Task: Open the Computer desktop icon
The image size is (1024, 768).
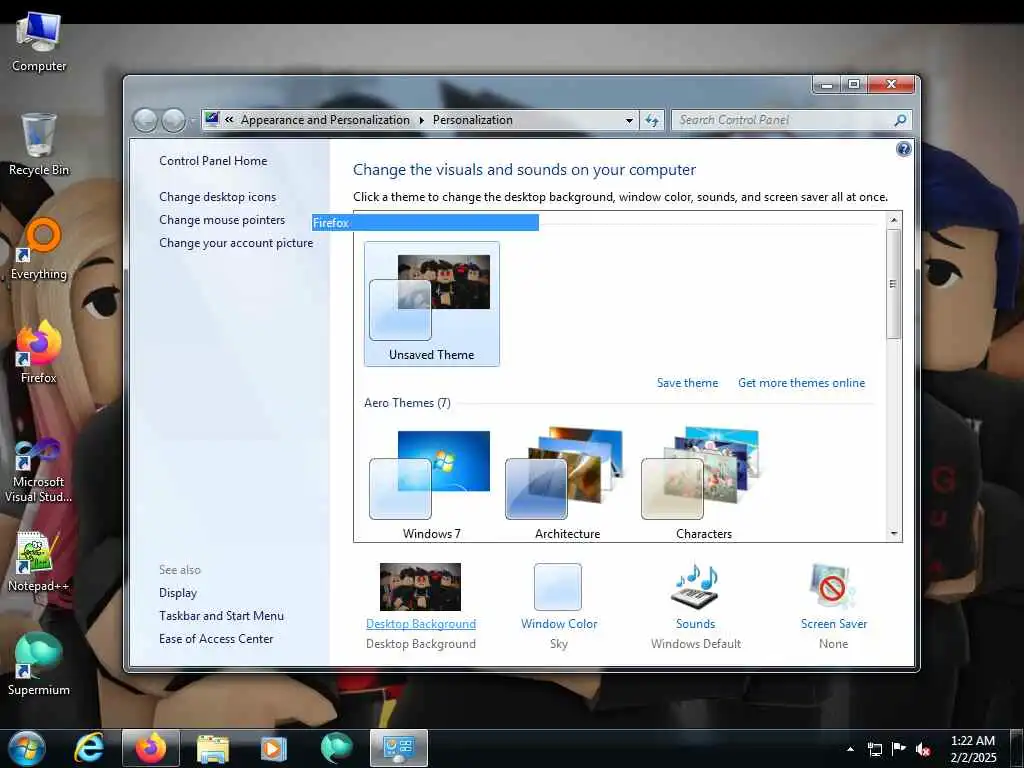Action: (39, 43)
